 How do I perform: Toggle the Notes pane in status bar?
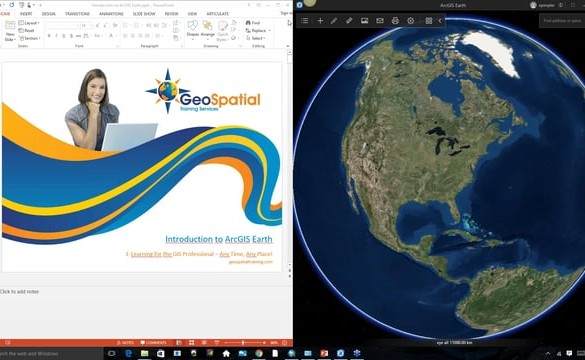tap(125, 342)
